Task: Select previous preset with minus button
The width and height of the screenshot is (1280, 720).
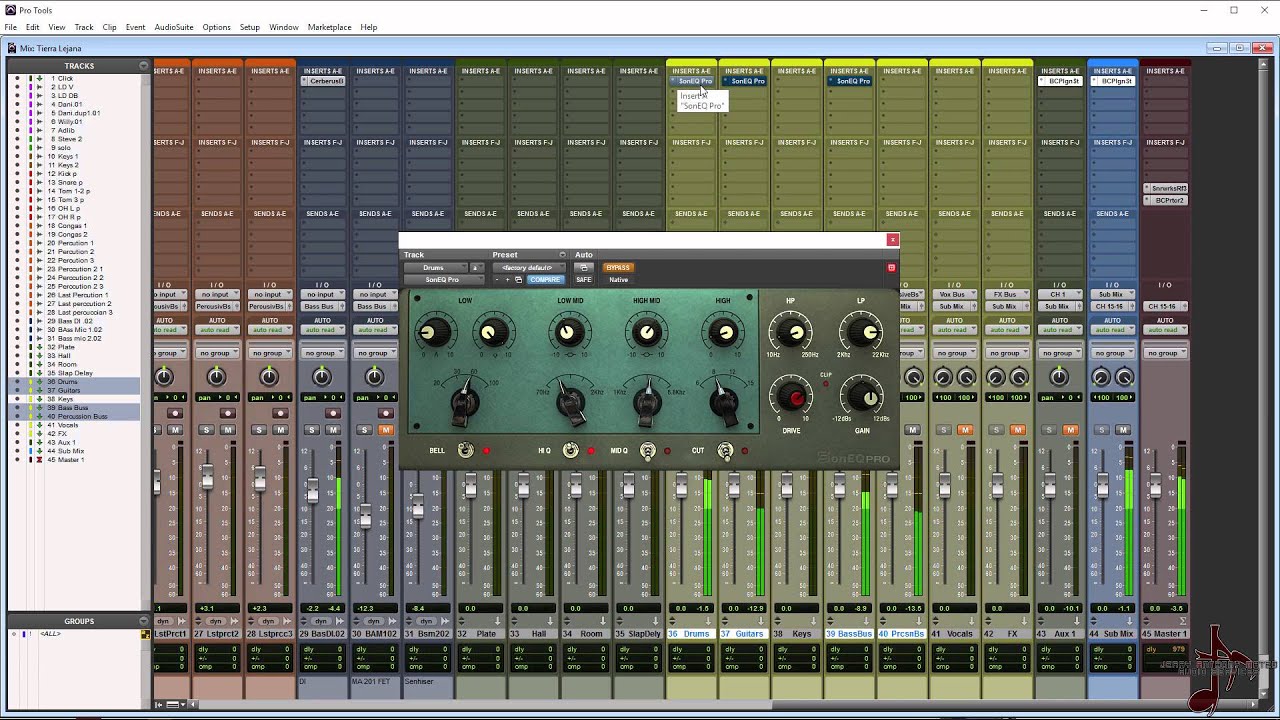Action: click(497, 280)
